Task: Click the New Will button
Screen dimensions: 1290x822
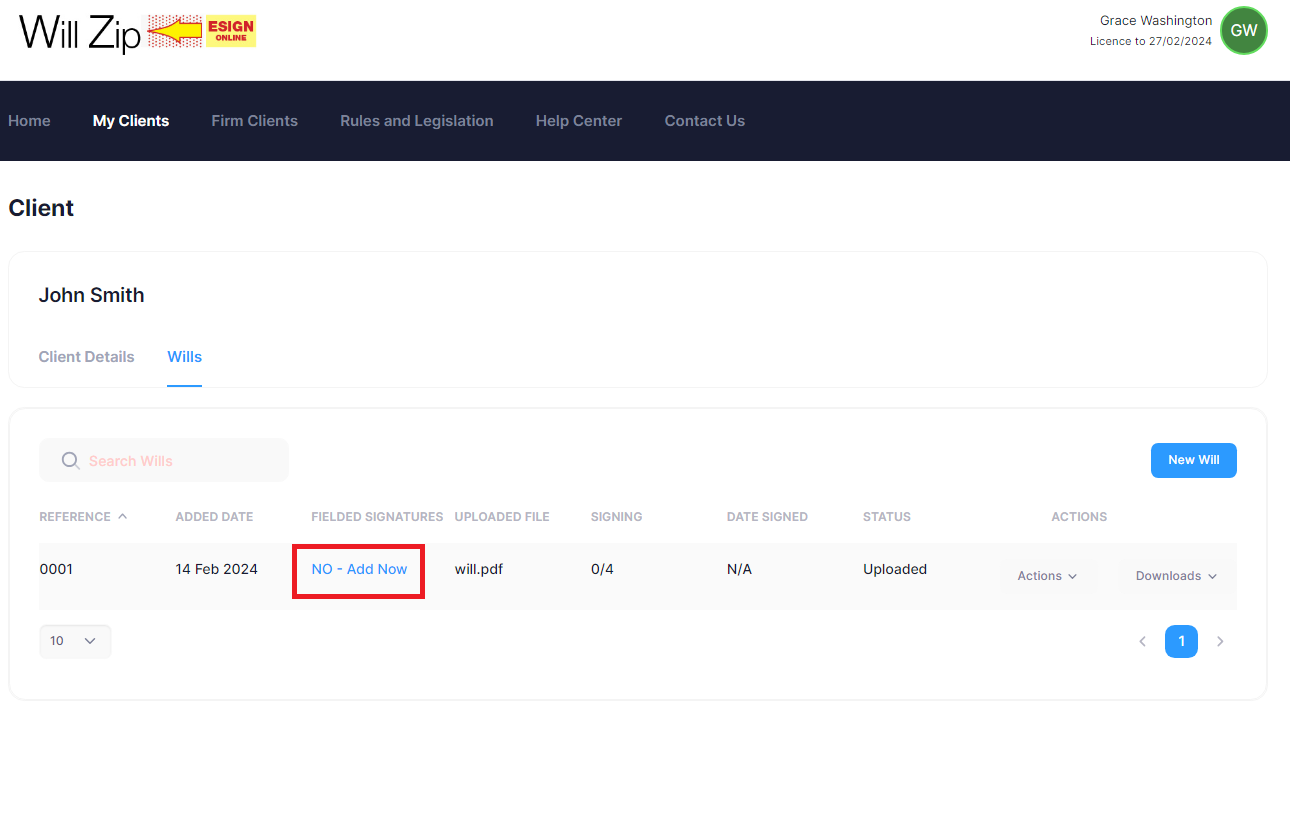Action: point(1194,460)
